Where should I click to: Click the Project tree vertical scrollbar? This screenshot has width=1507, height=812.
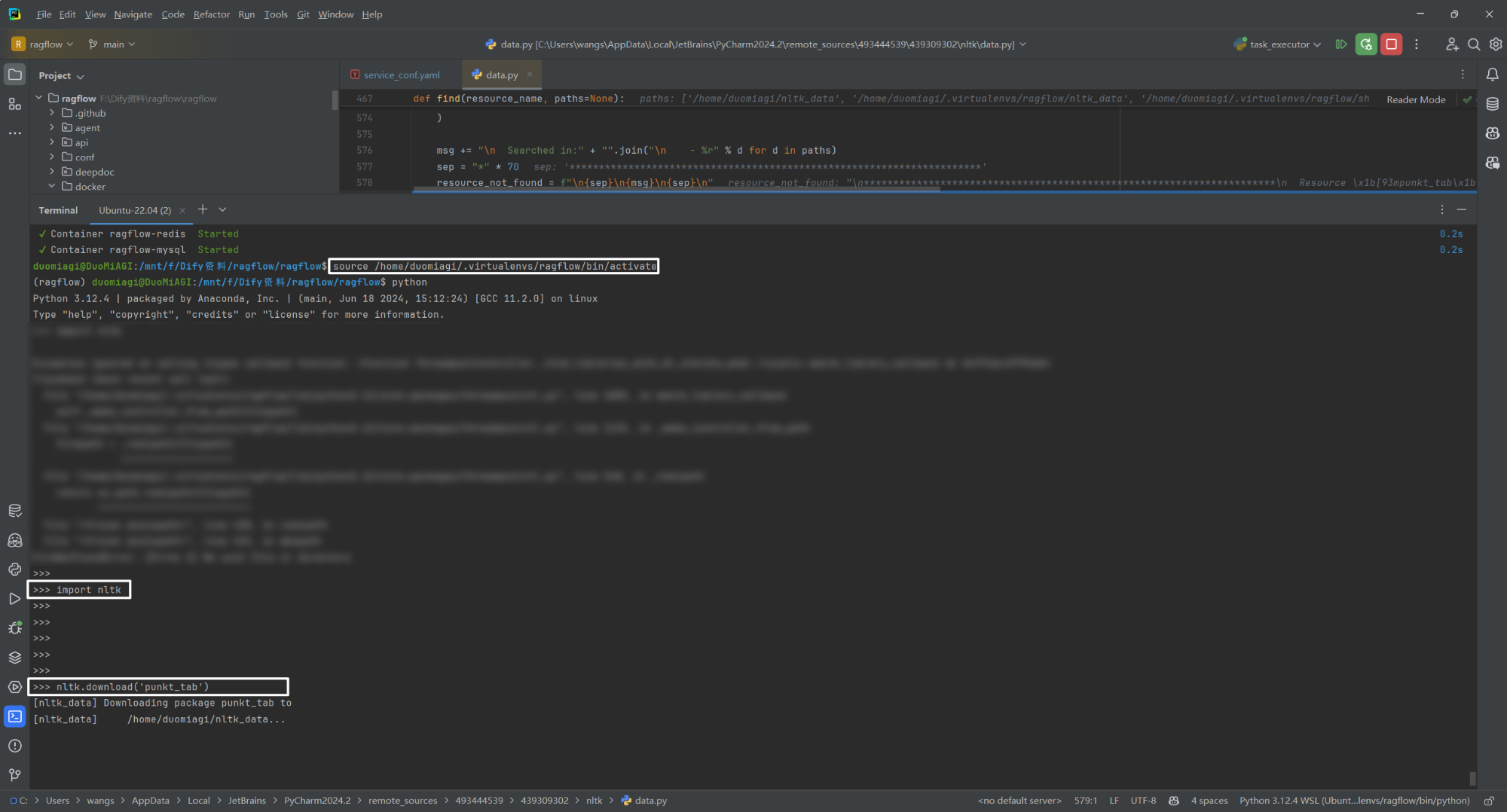coord(335,100)
